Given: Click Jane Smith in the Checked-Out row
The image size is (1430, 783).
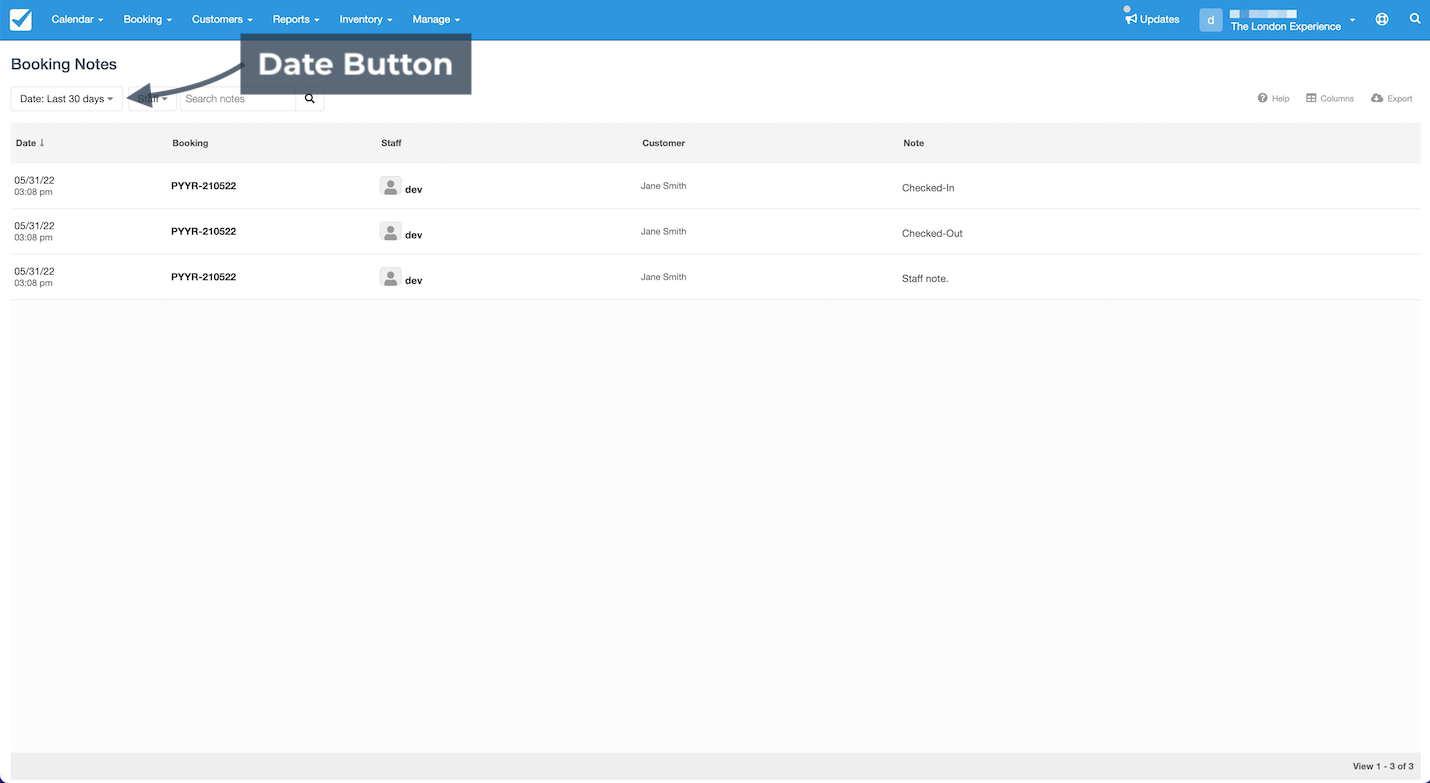Looking at the screenshot, I should (x=664, y=231).
